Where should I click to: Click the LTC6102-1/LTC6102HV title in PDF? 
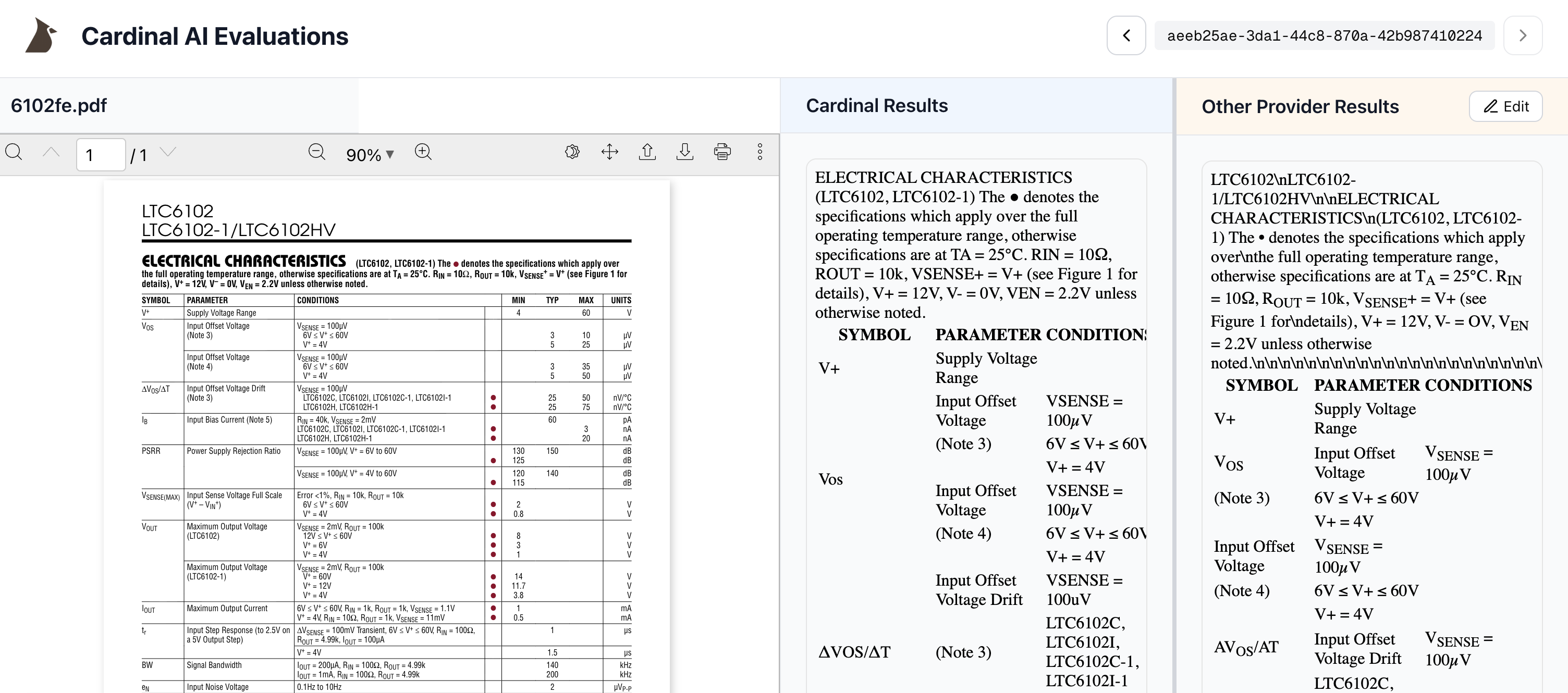(239, 230)
